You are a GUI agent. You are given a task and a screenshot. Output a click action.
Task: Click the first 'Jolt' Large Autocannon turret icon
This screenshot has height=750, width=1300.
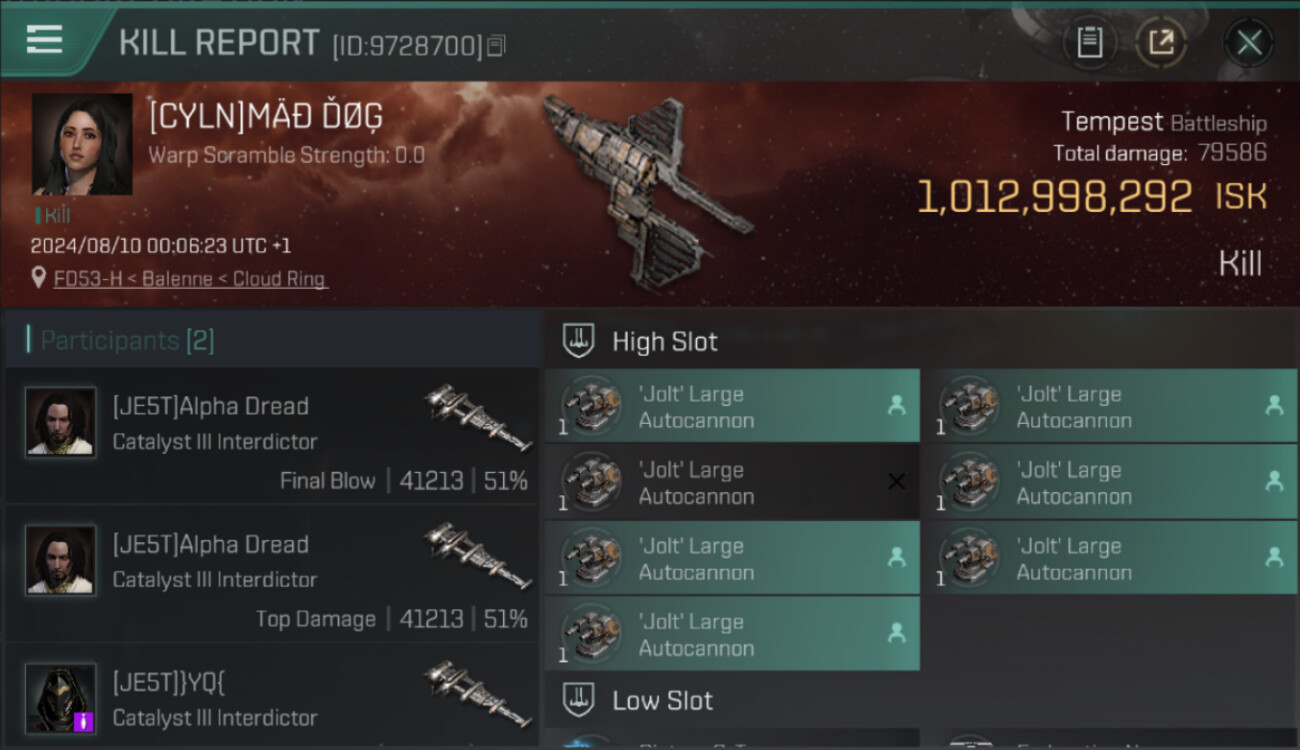pos(592,406)
